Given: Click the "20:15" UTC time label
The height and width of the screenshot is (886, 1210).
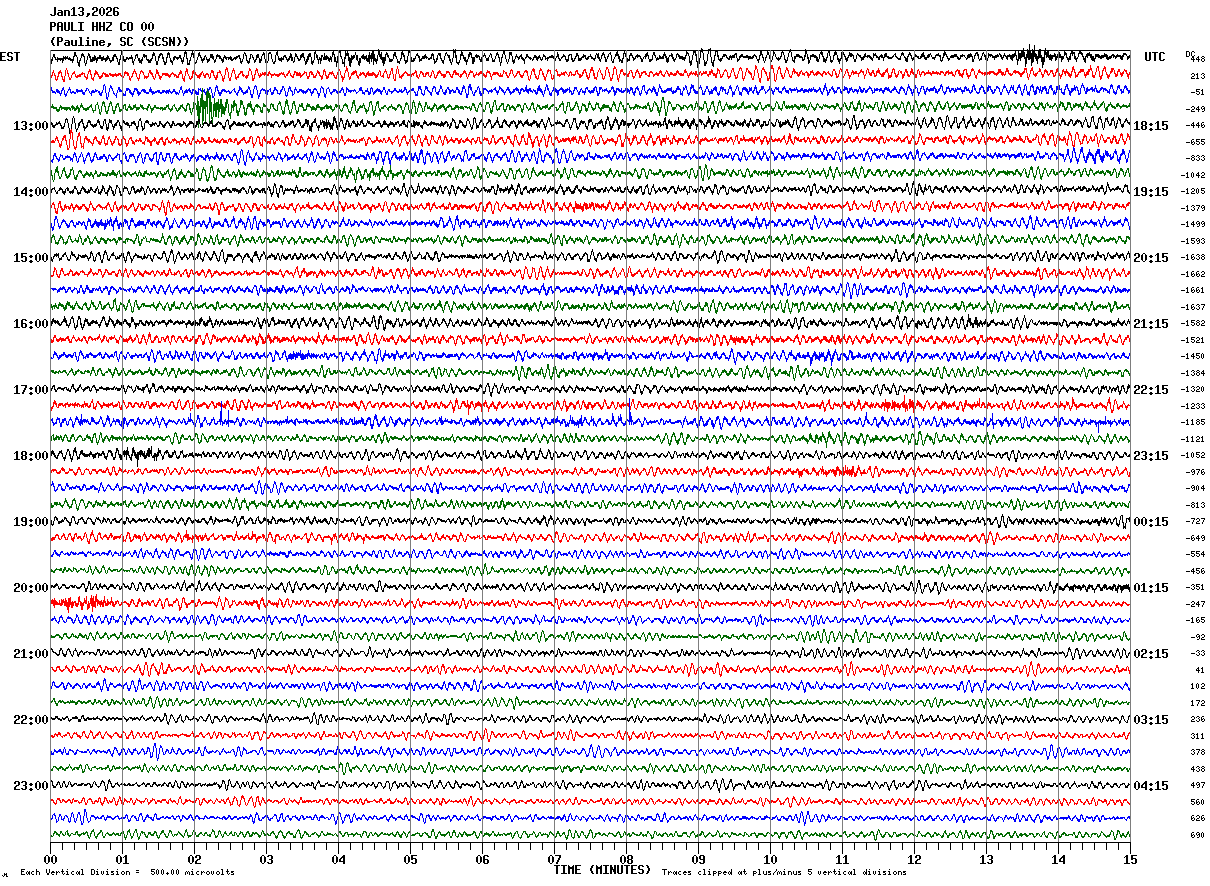Looking at the screenshot, I should point(1151,258).
